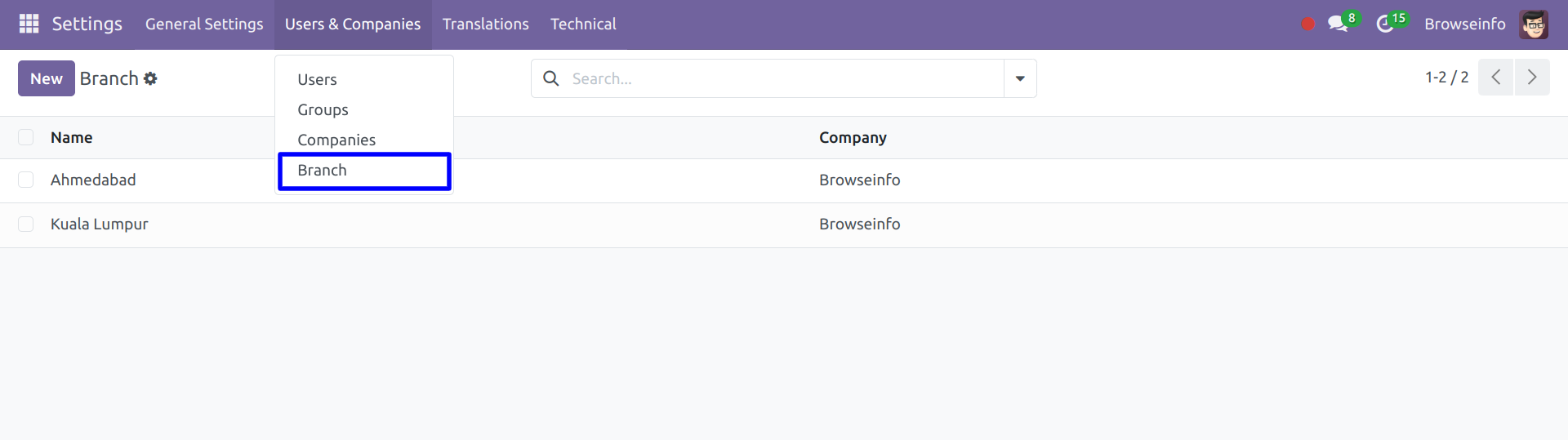Open the apps grid home menu

point(29,24)
